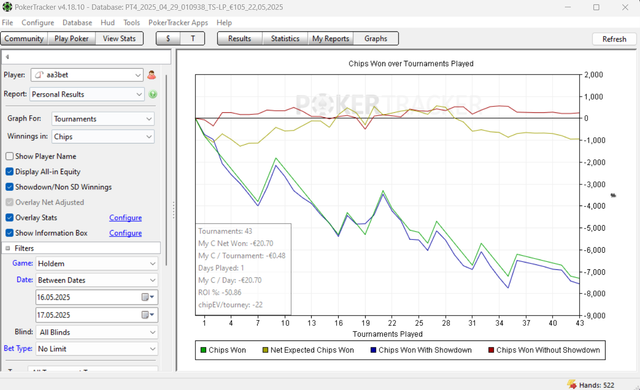Uncheck Showdown/Non SD Winnings
This screenshot has height=390, width=640.
tap(9, 187)
